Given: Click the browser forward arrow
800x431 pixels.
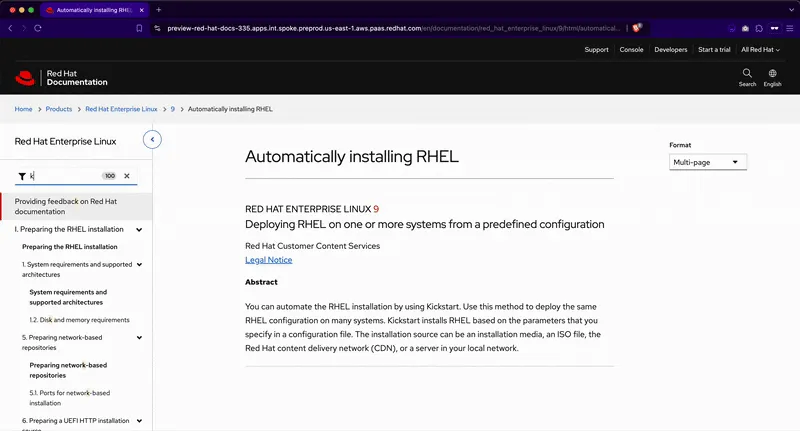Looking at the screenshot, I should pos(23,28).
